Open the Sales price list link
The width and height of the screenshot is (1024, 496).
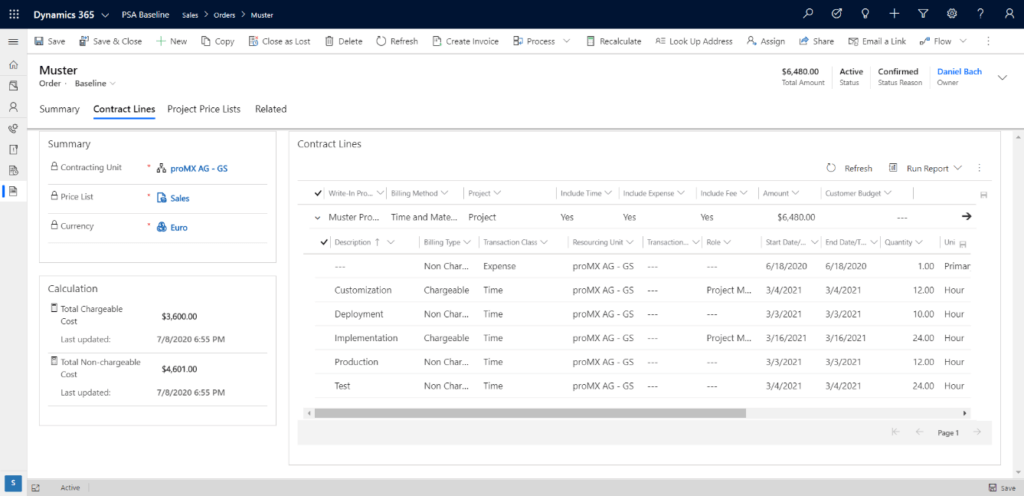[x=180, y=198]
